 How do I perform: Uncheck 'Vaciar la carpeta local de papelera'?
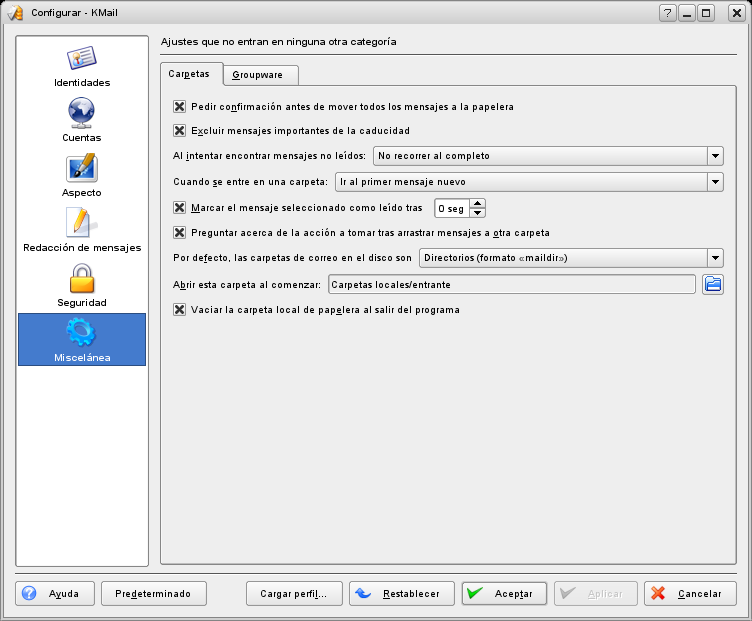(x=180, y=310)
